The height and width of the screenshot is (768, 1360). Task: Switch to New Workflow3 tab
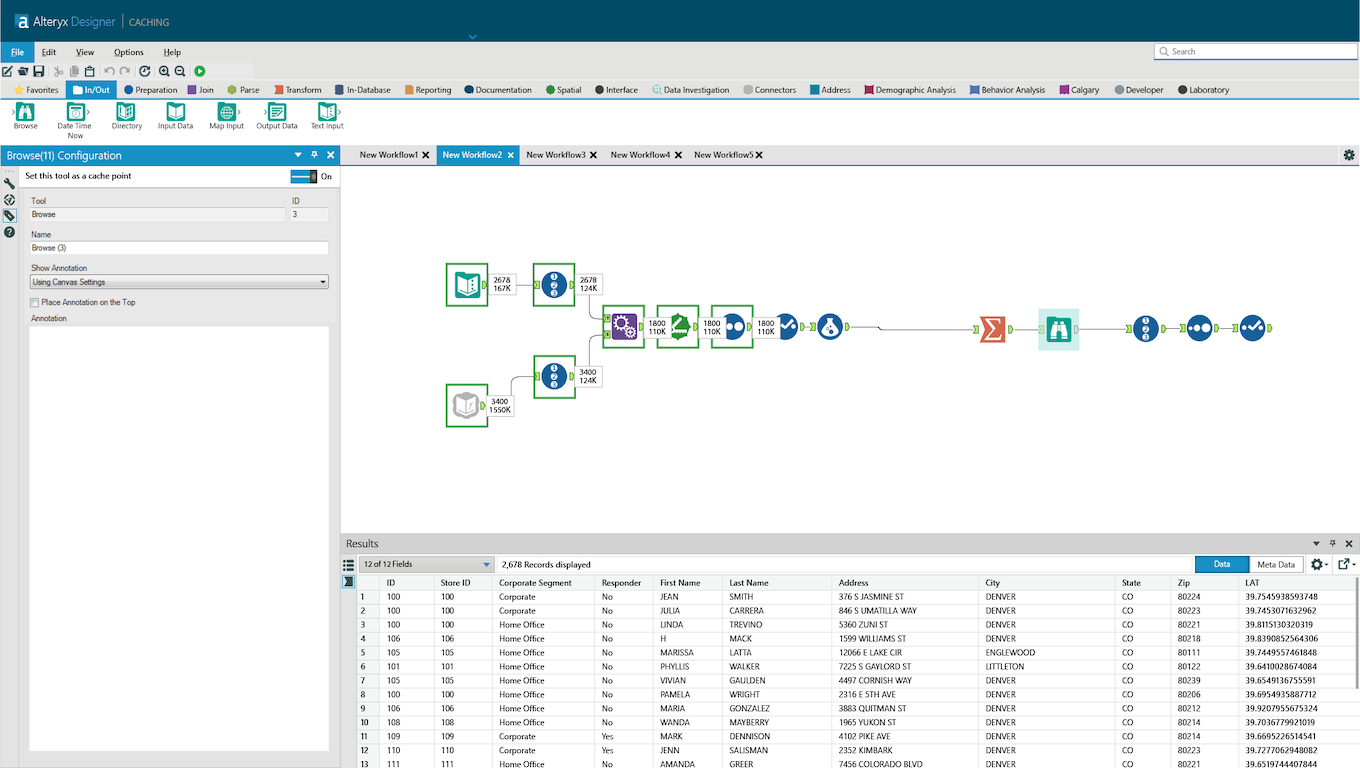point(556,155)
